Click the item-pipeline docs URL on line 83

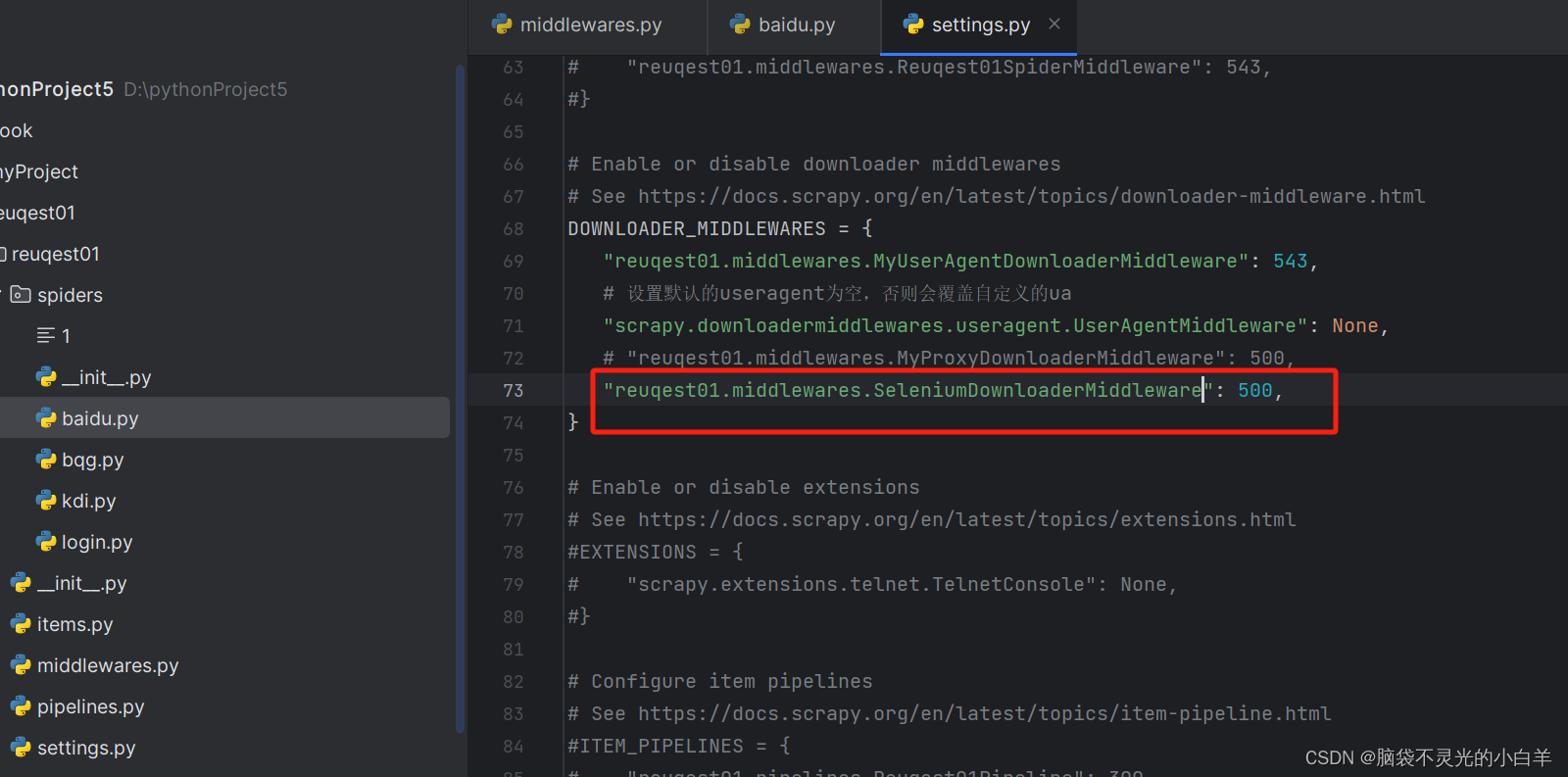pos(984,713)
